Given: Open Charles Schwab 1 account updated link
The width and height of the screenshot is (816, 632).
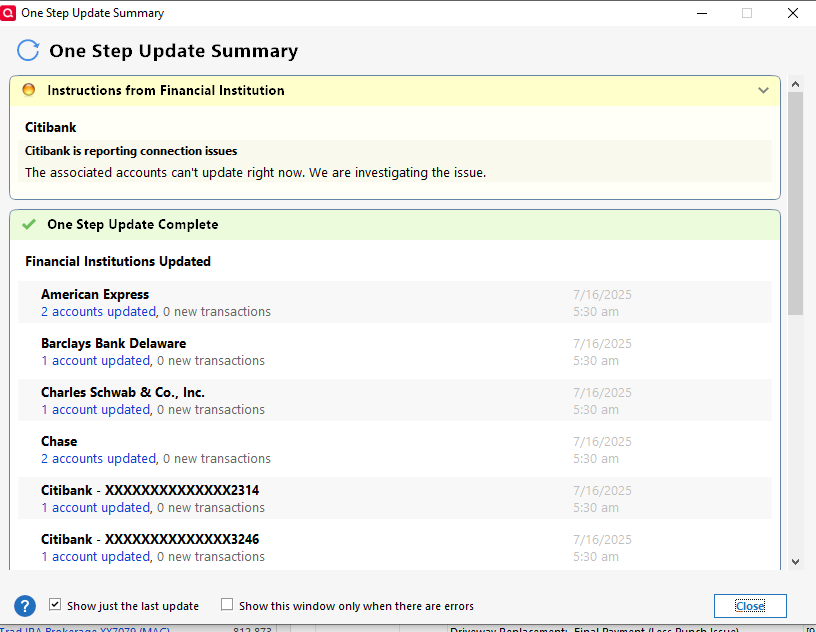Looking at the screenshot, I should (x=96, y=409).
